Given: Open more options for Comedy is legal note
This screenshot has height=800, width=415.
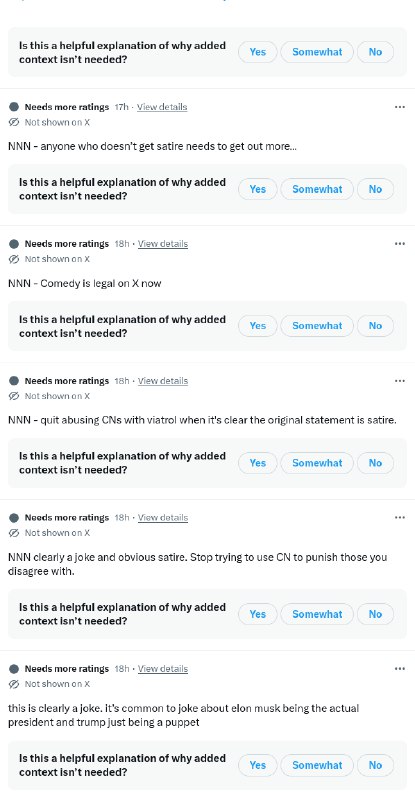Looking at the screenshot, I should (x=400, y=244).
